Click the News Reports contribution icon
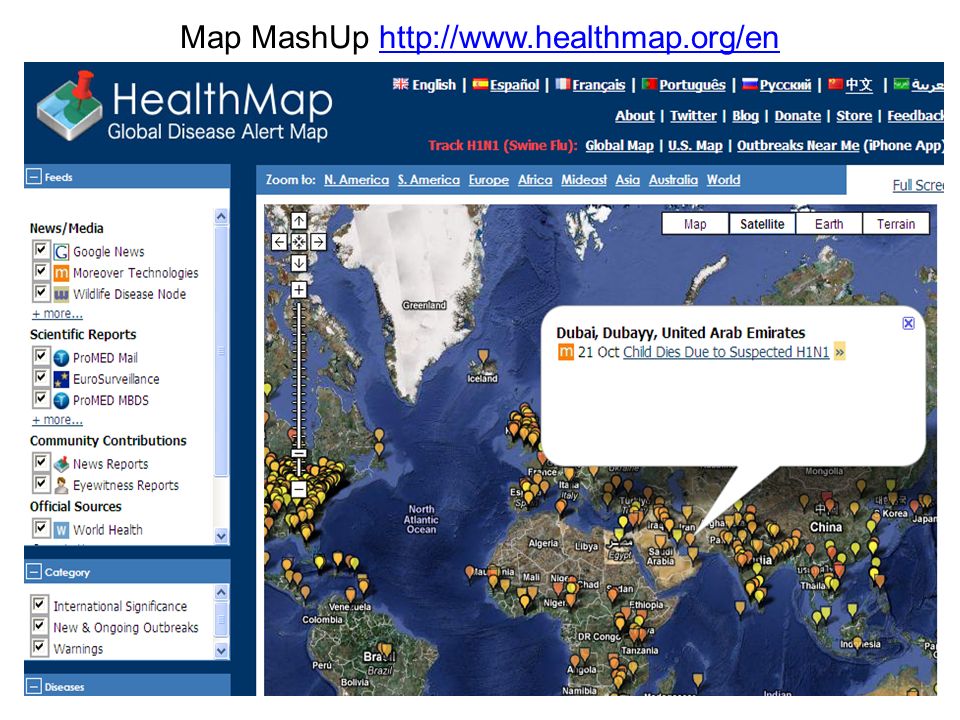This screenshot has width=960, height=720. (61, 464)
